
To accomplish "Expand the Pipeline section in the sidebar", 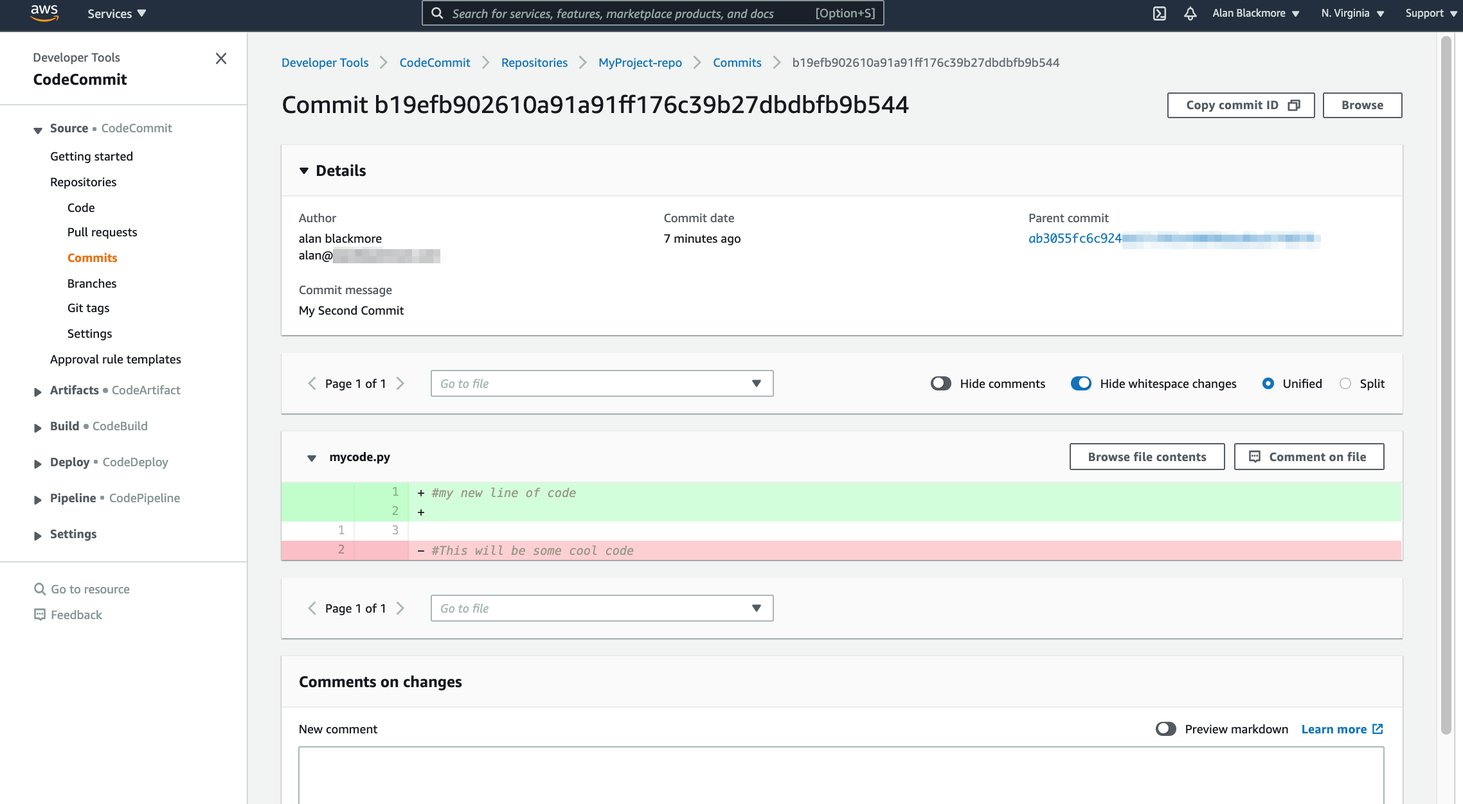I will point(37,497).
